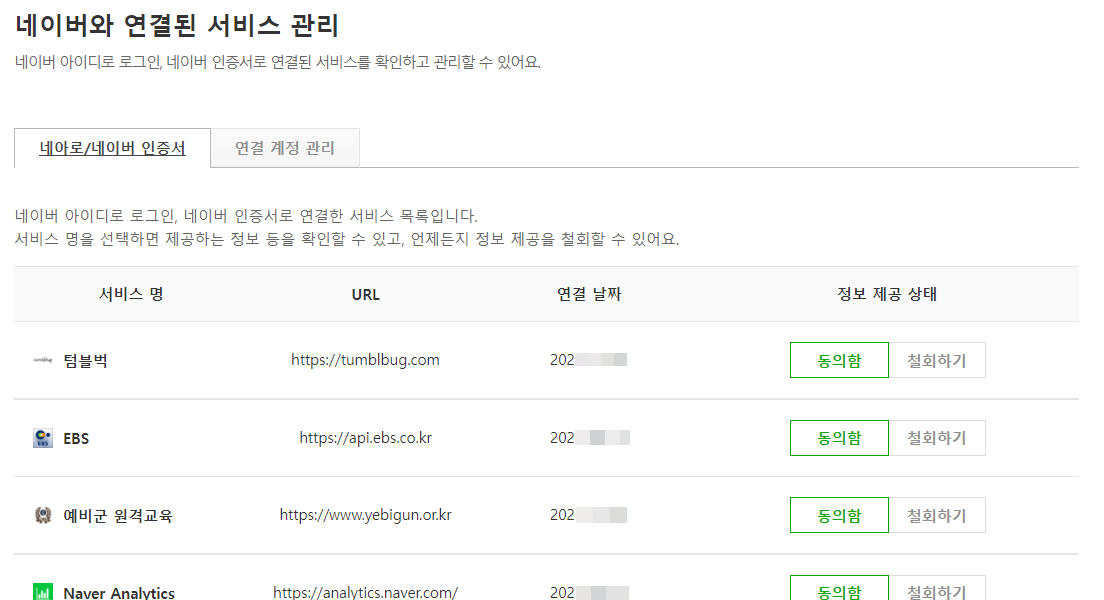This screenshot has height=600, width=1104.
Task: Click the URL column header
Action: (365, 294)
